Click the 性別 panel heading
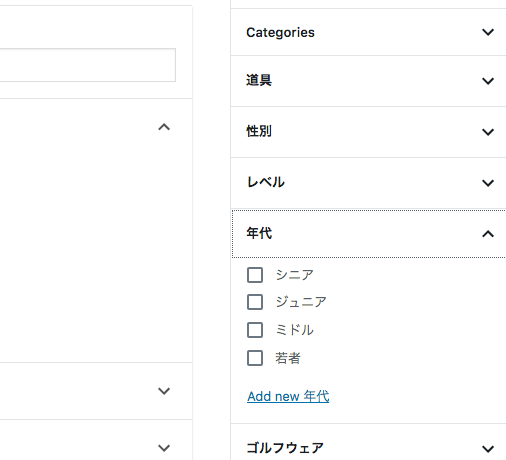This screenshot has height=460, width=506. click(x=259, y=131)
